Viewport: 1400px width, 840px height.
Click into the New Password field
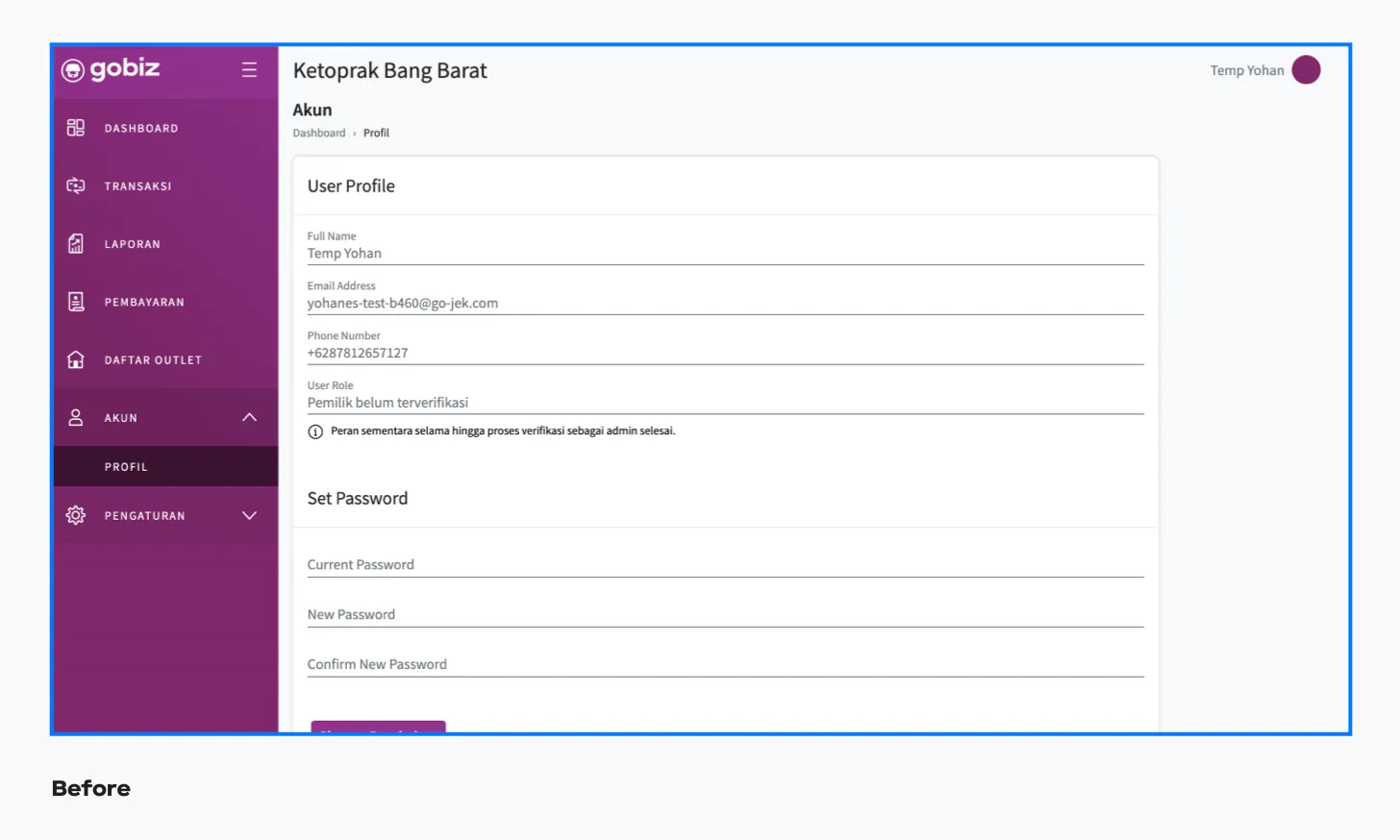[x=725, y=615]
